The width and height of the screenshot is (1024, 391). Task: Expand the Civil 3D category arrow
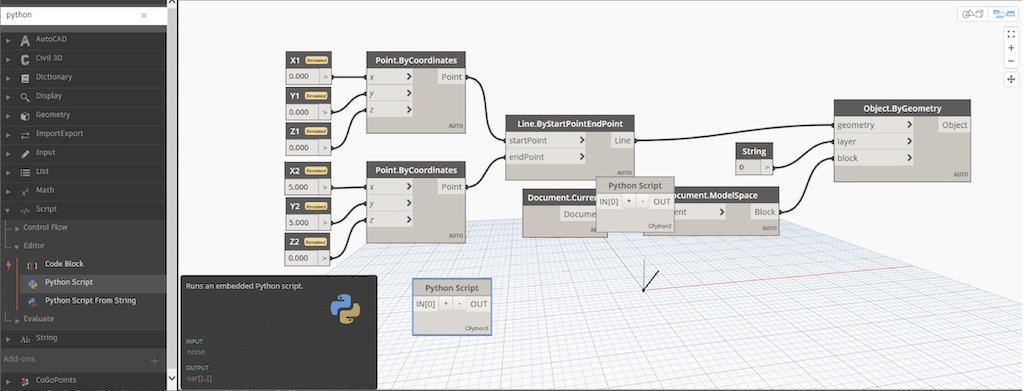tap(8, 59)
